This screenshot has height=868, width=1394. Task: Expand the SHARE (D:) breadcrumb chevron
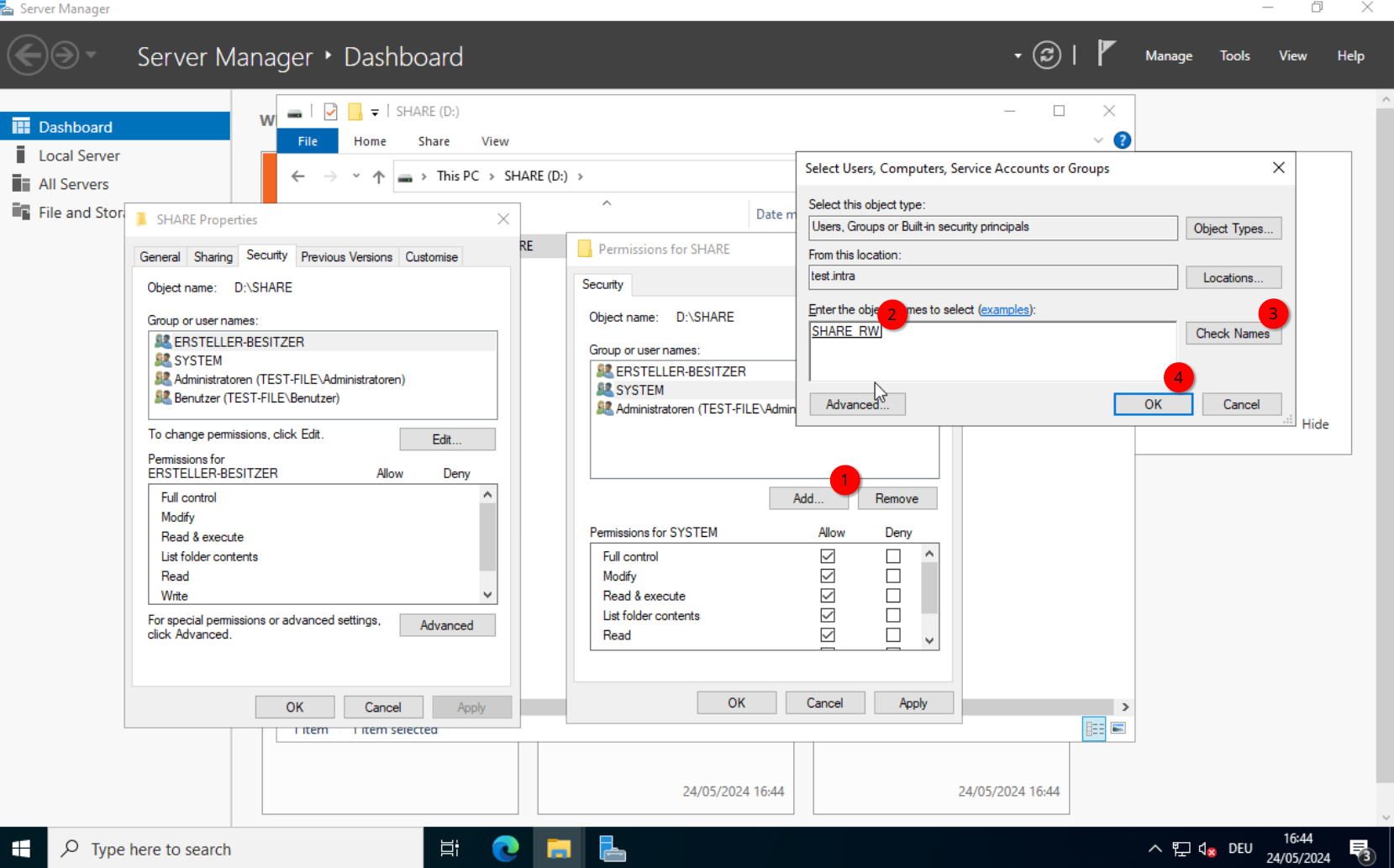pyautogui.click(x=580, y=176)
